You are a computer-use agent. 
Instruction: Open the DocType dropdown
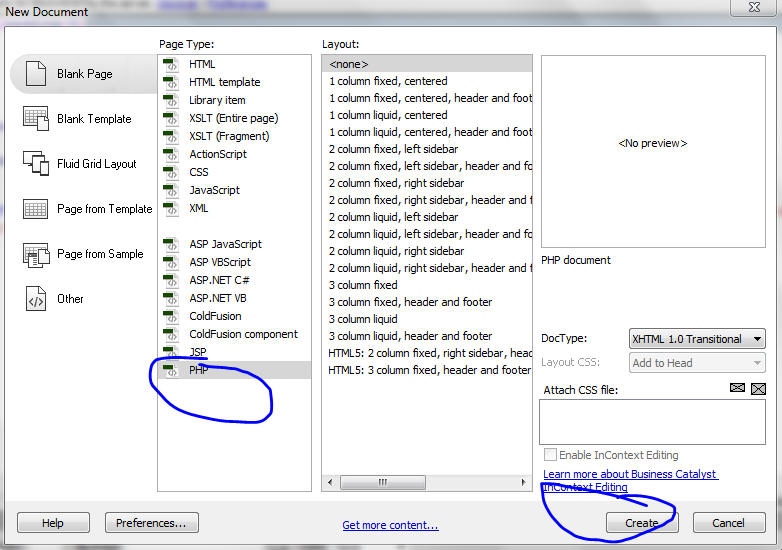coord(697,339)
